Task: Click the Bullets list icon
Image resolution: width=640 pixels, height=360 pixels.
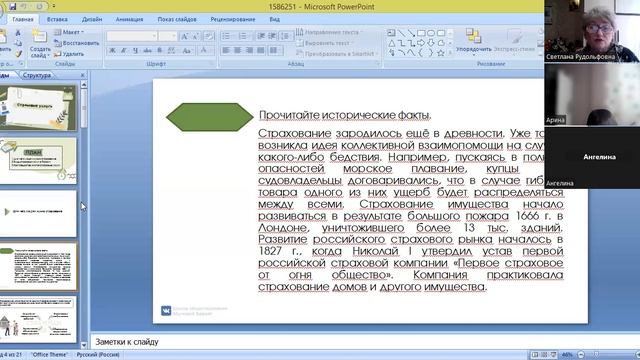Action: pyautogui.click(x=226, y=36)
